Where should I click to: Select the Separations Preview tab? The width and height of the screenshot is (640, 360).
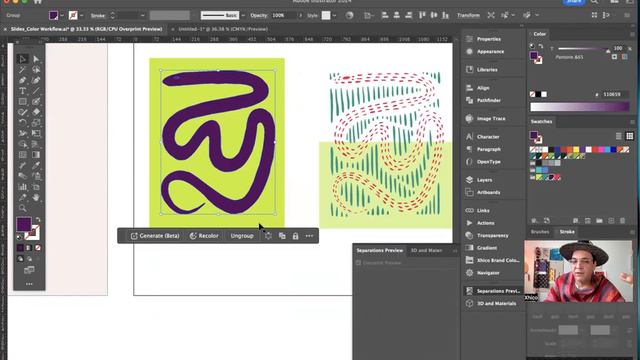[x=380, y=250]
